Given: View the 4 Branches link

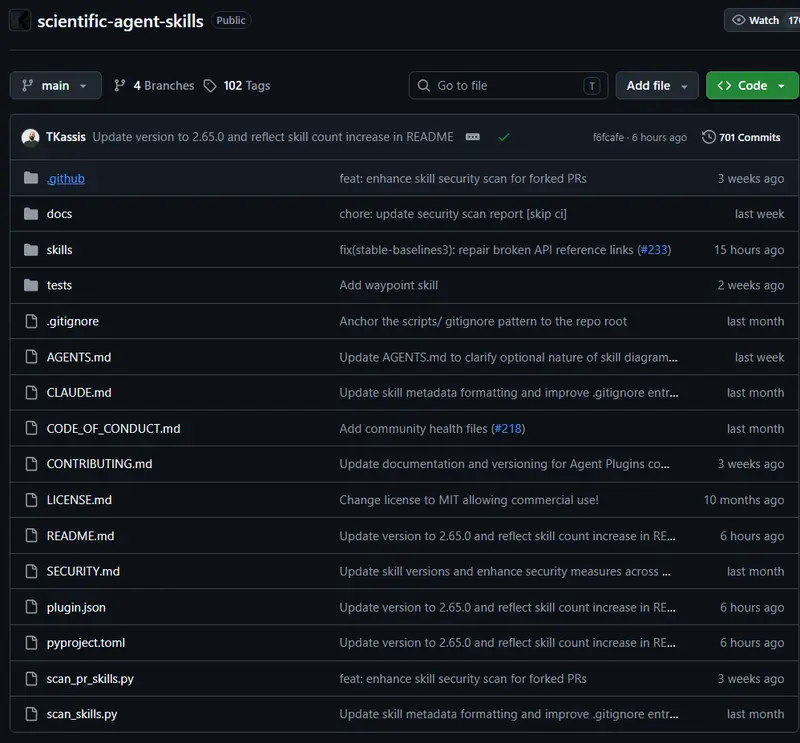Looking at the screenshot, I should (154, 85).
